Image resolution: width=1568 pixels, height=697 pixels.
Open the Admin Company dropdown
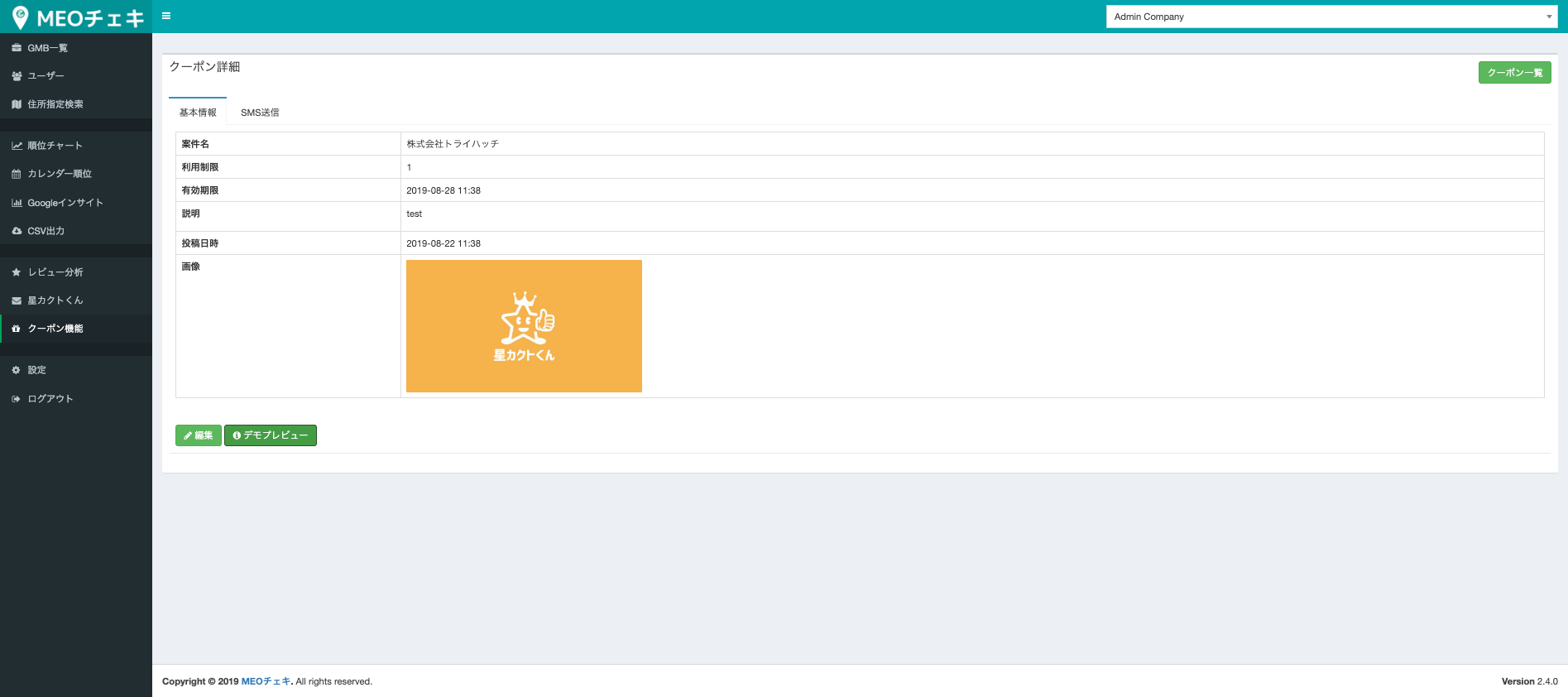(1331, 17)
